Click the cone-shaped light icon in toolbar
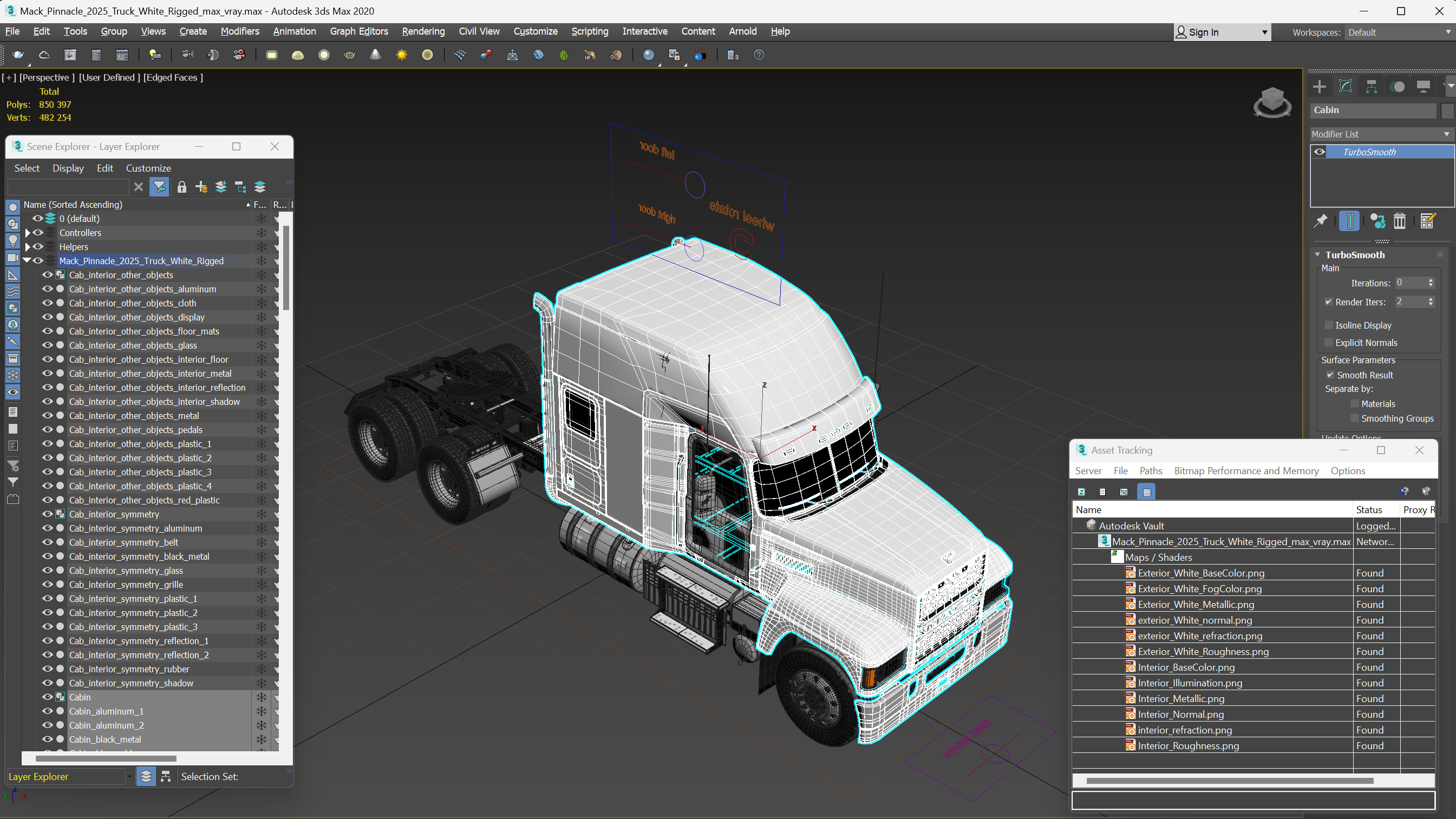The height and width of the screenshot is (819, 1456). tap(375, 55)
